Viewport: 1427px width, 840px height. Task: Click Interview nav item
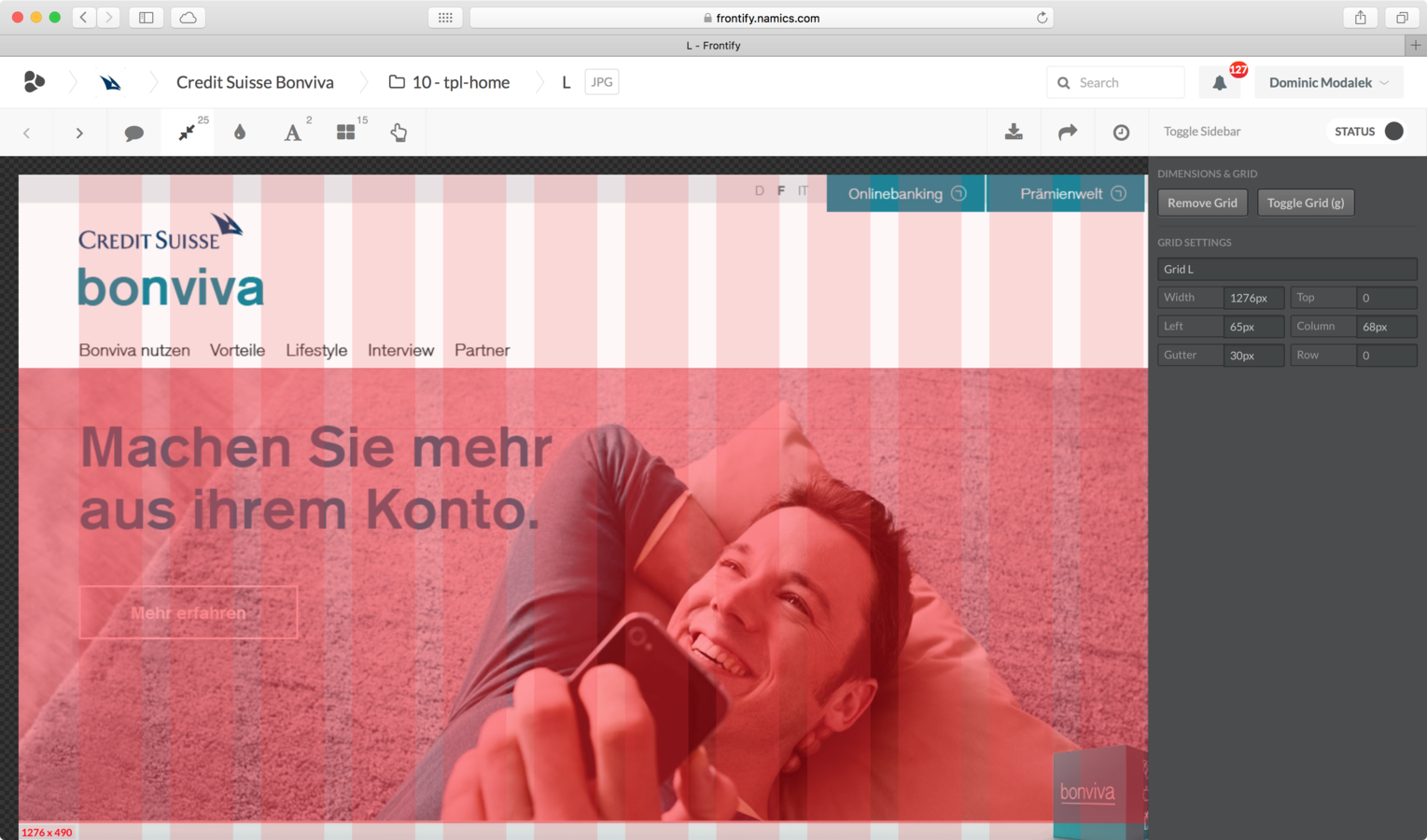coord(400,350)
